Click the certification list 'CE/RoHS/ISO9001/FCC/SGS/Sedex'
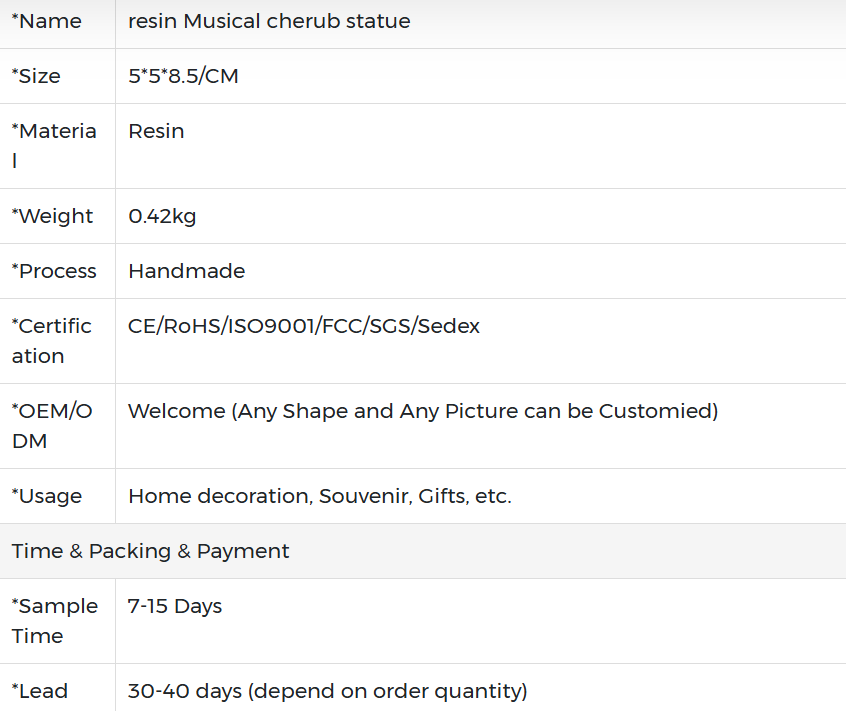 tap(304, 326)
